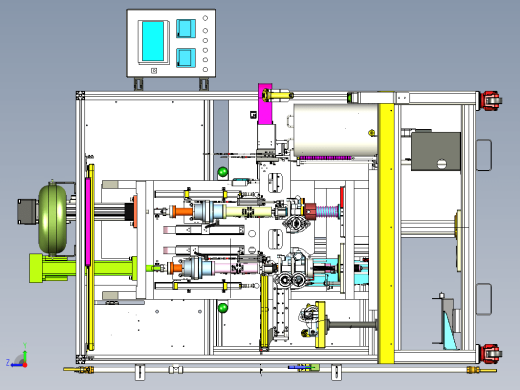
Task: Select the upper orange coupling
Action: coord(182,212)
